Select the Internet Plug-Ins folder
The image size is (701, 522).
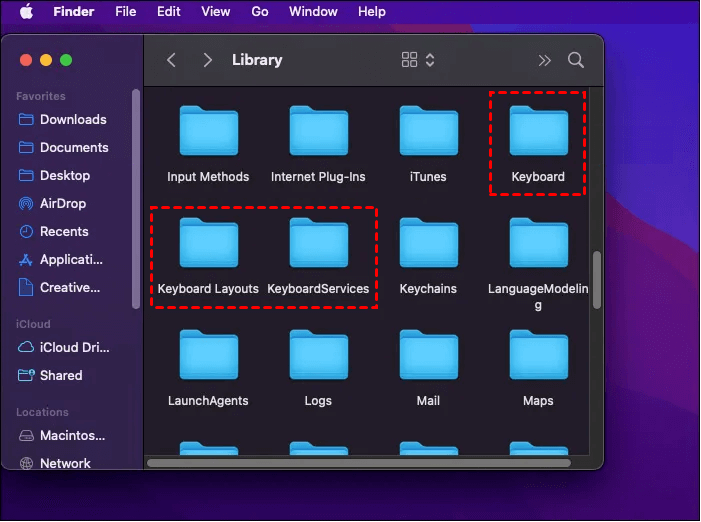(x=318, y=133)
